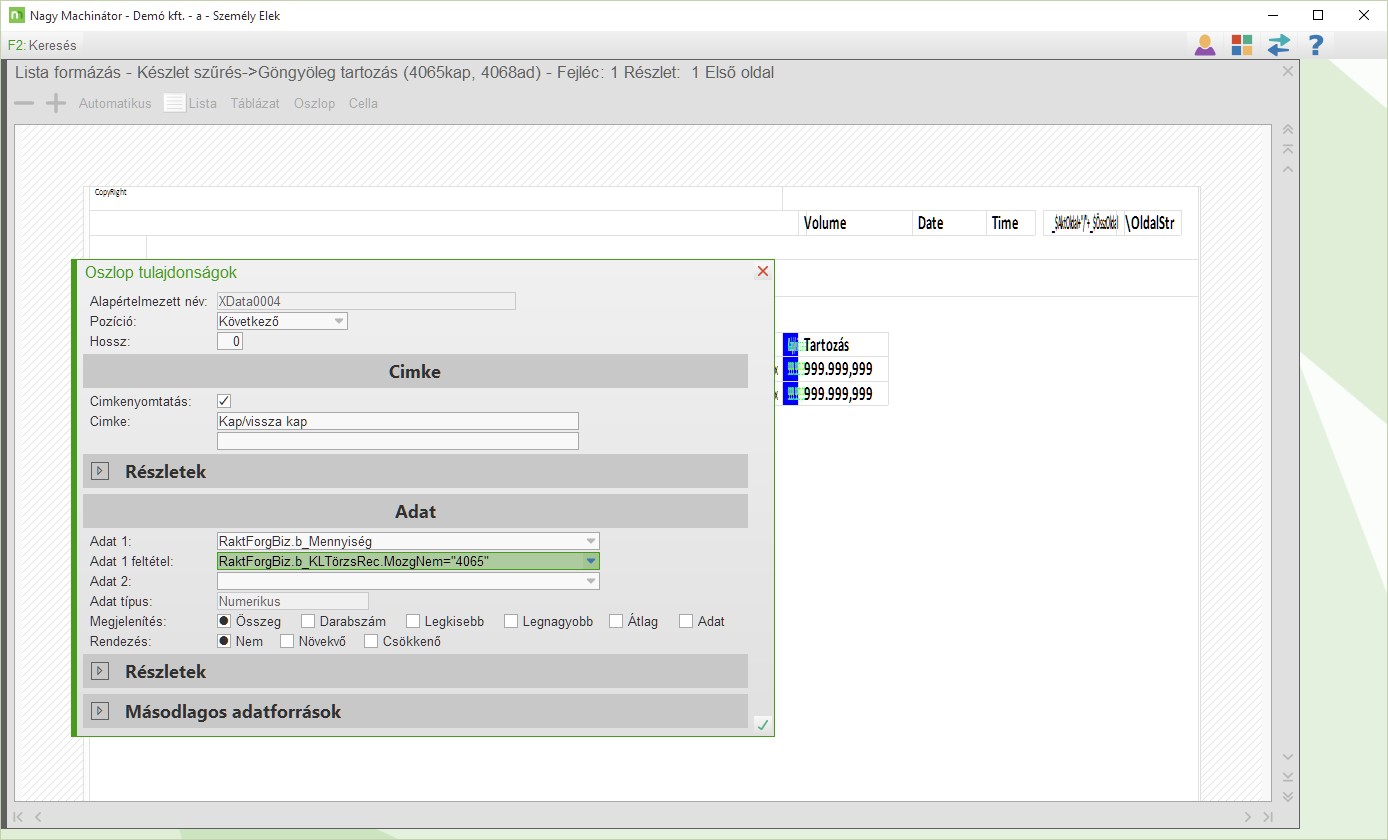
Task: Select the Összeg display option
Action: (224, 621)
